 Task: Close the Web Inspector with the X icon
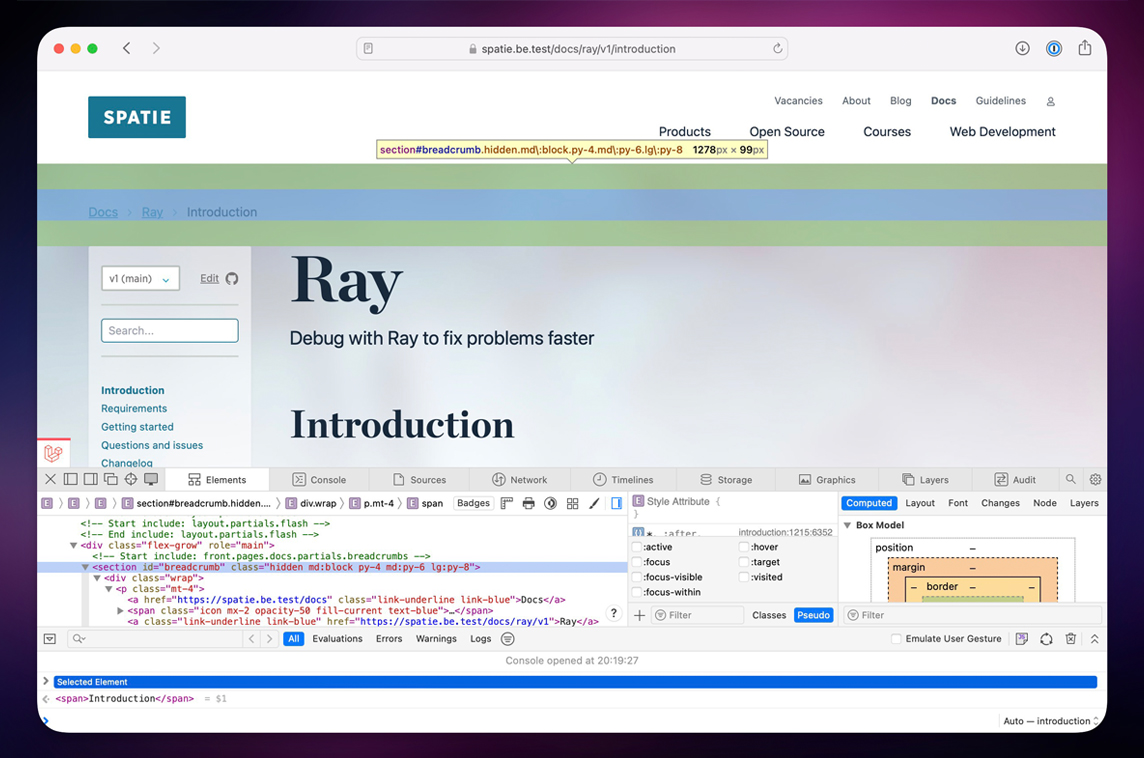click(x=50, y=479)
